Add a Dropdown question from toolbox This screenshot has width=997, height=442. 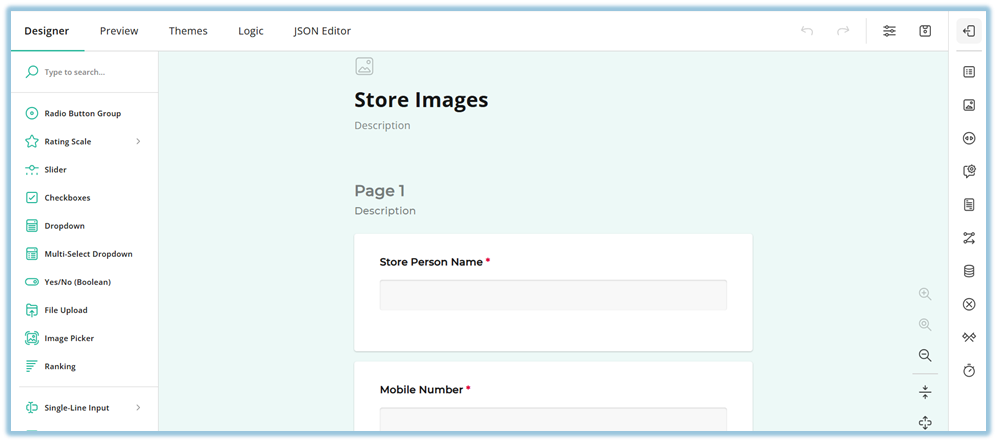pyautogui.click(x=64, y=226)
